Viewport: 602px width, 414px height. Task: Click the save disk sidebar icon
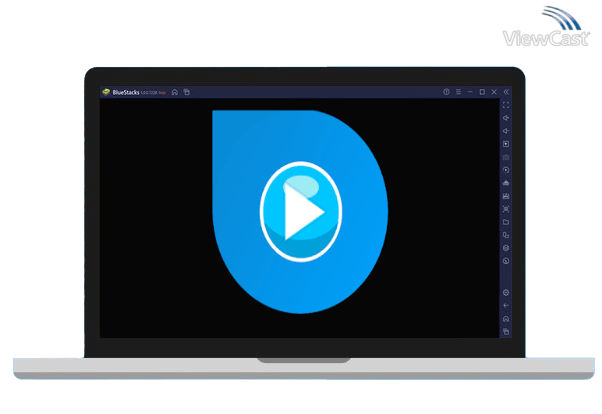click(x=506, y=196)
